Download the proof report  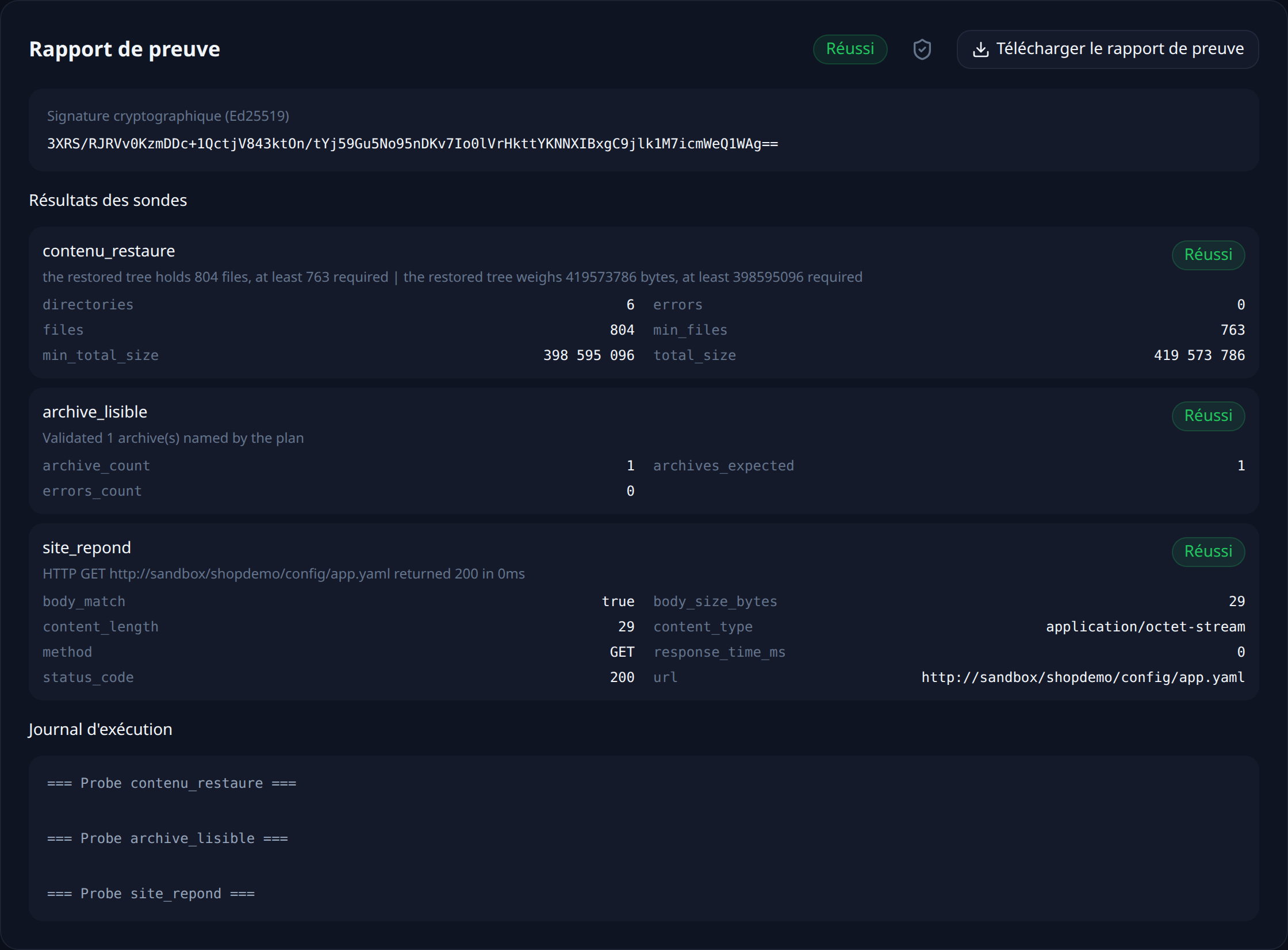click(1107, 49)
